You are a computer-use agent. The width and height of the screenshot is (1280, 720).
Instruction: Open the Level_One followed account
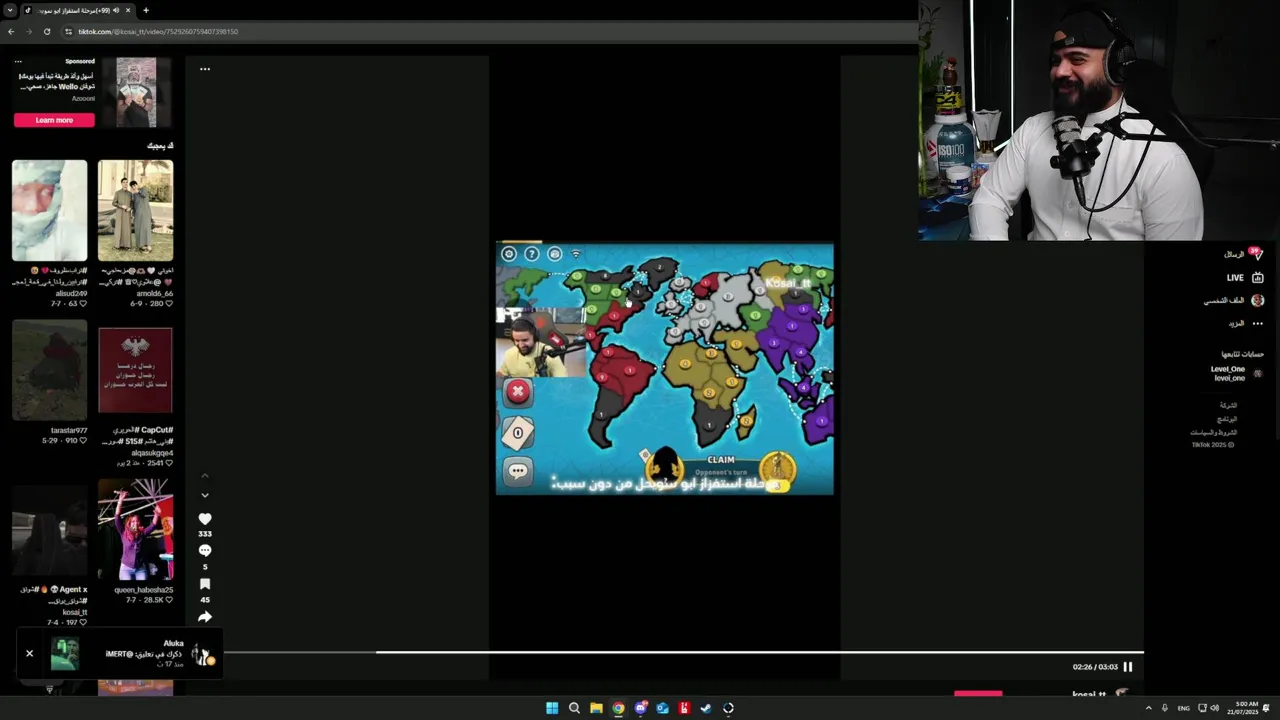point(1236,373)
